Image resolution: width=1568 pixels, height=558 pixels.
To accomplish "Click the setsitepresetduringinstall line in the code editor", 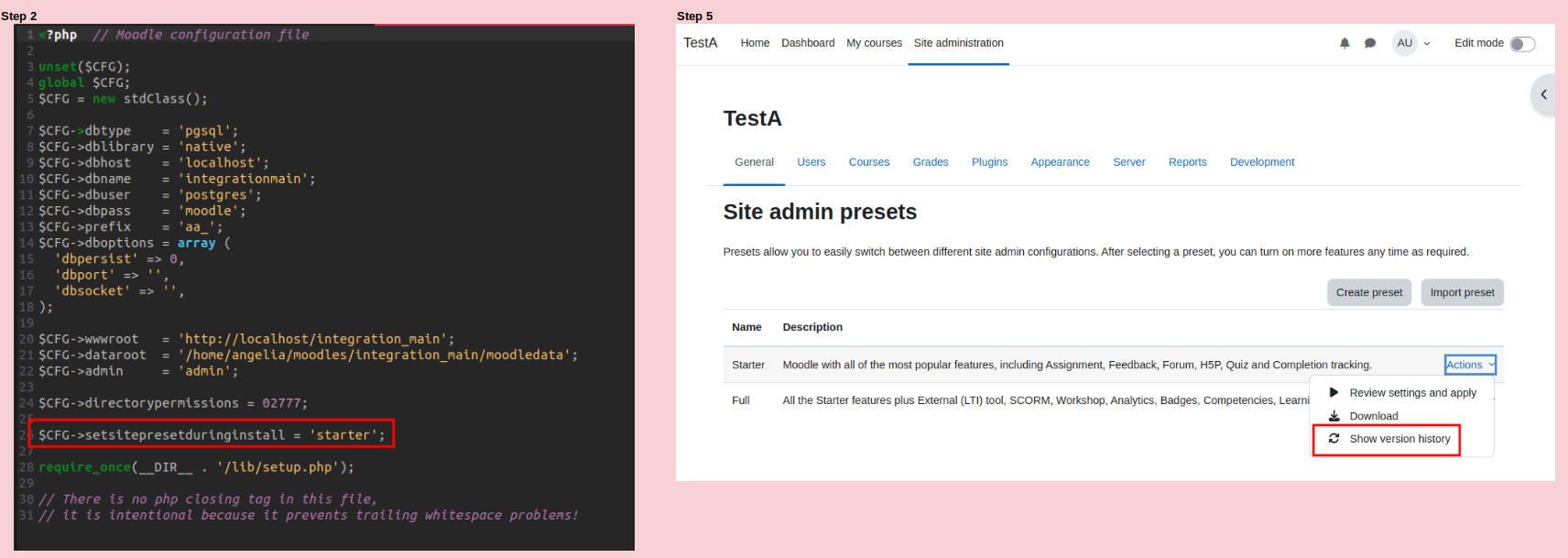I will (212, 435).
